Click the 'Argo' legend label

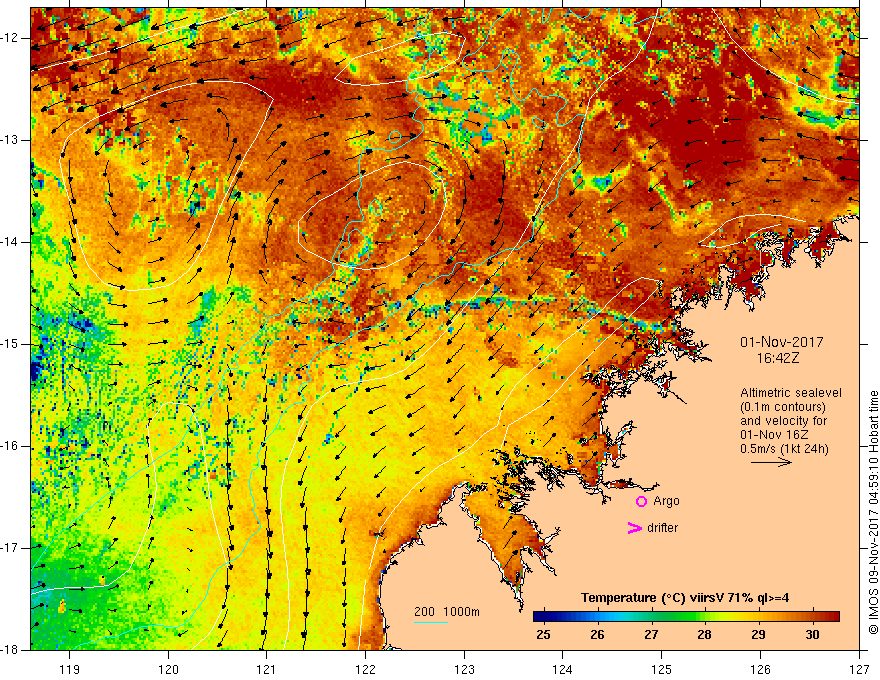click(666, 501)
